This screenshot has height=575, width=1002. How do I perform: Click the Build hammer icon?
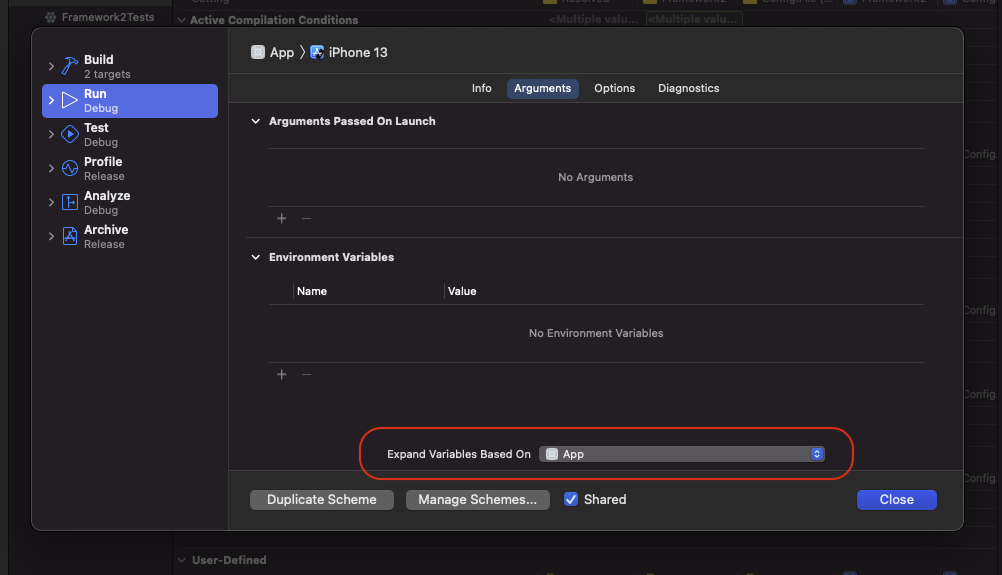click(70, 66)
